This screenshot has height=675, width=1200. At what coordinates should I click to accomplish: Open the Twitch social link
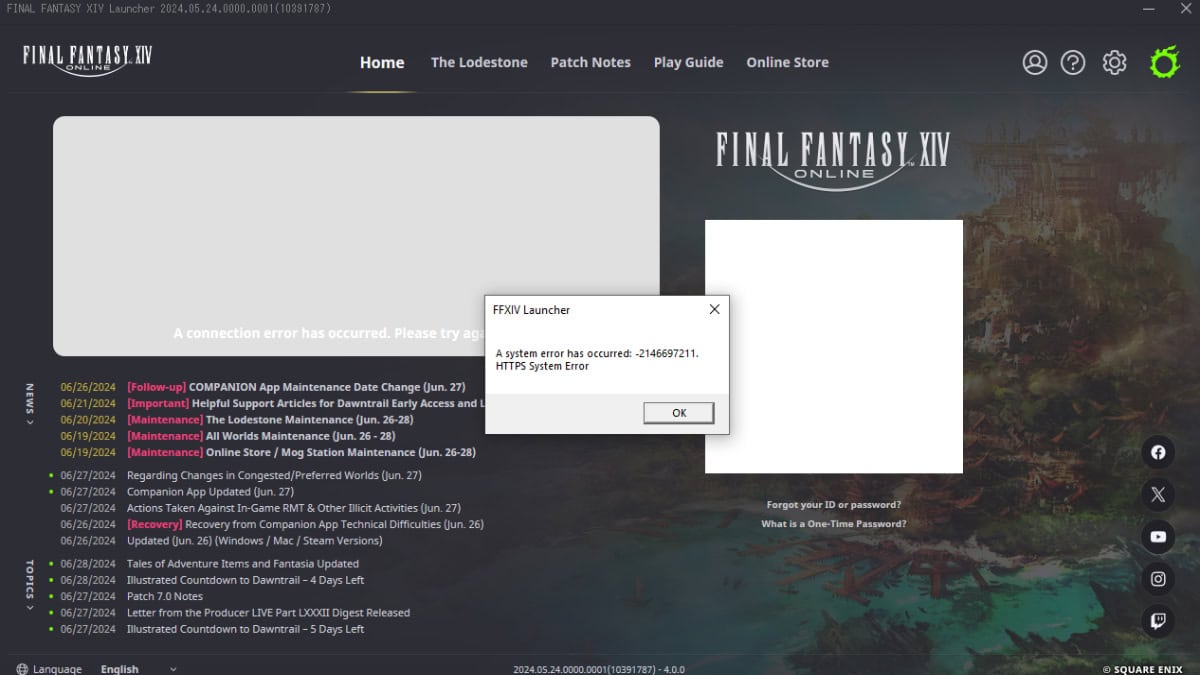pos(1158,620)
